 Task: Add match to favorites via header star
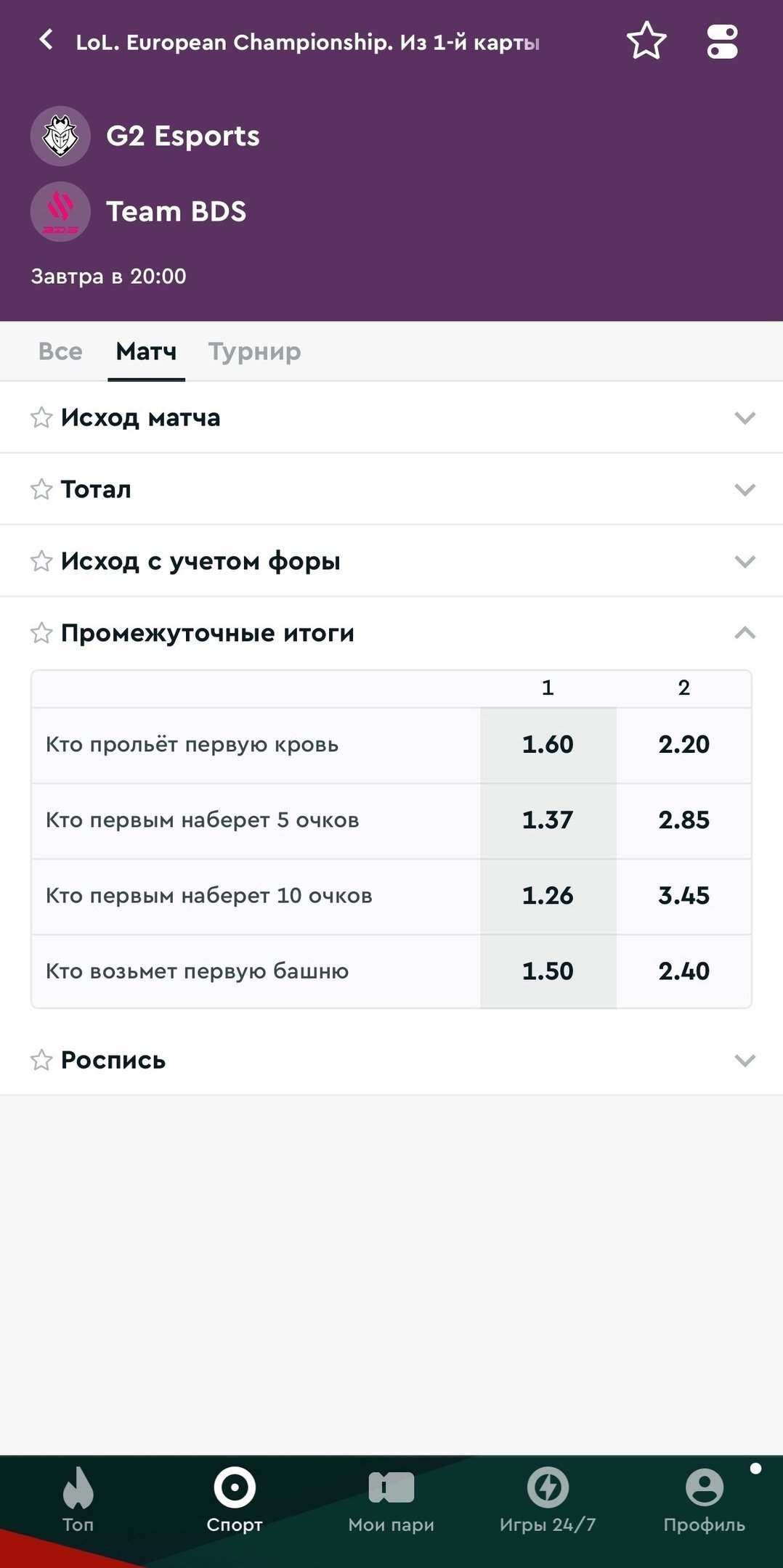646,41
